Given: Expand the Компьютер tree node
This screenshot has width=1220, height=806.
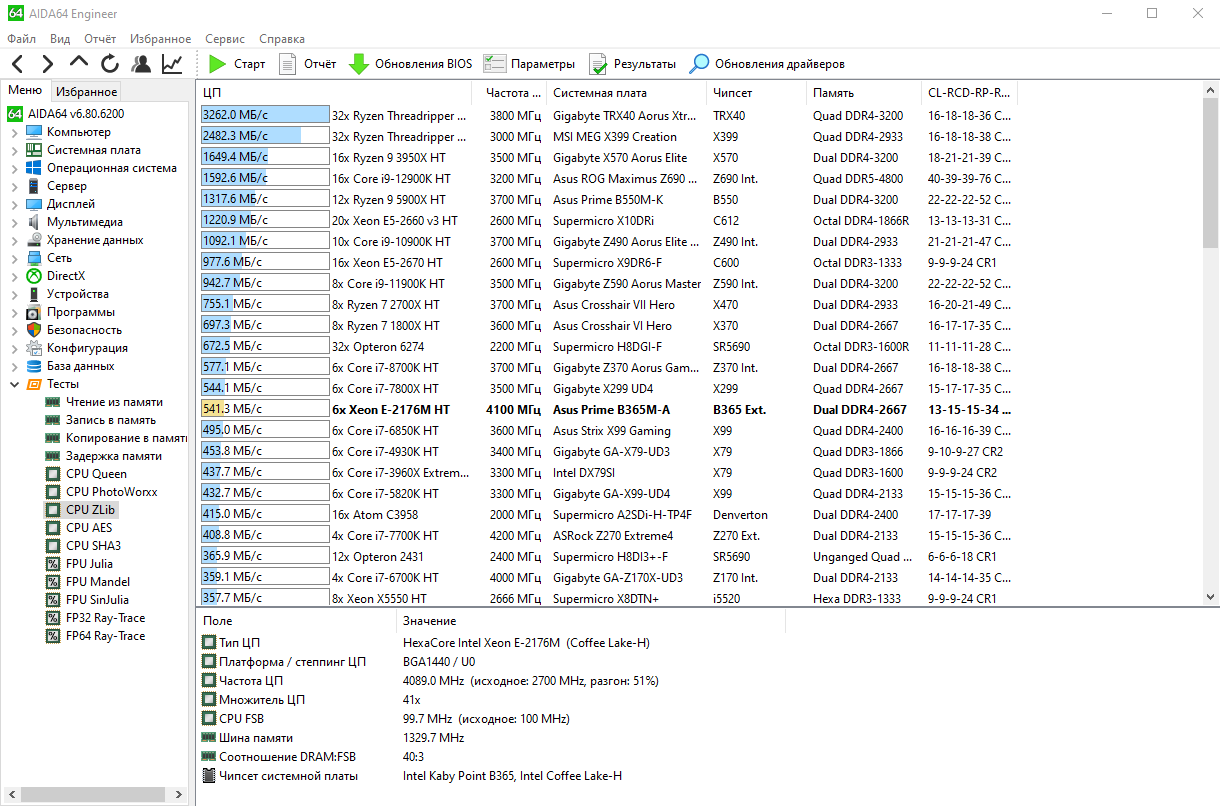Looking at the screenshot, I should coord(15,132).
